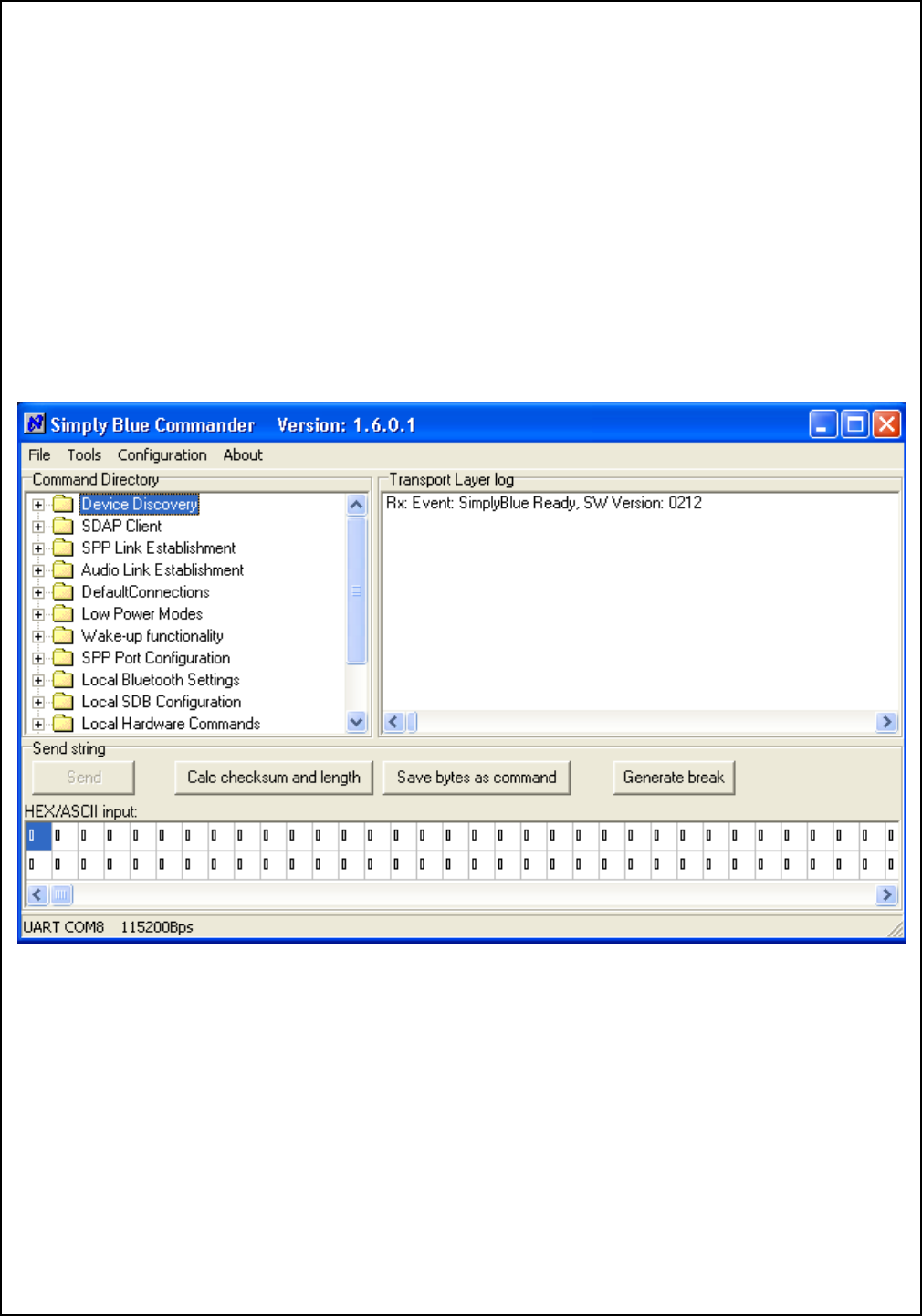This screenshot has width=922, height=1316.
Task: Click Command Directory scroll up arrow
Action: pyautogui.click(x=357, y=505)
